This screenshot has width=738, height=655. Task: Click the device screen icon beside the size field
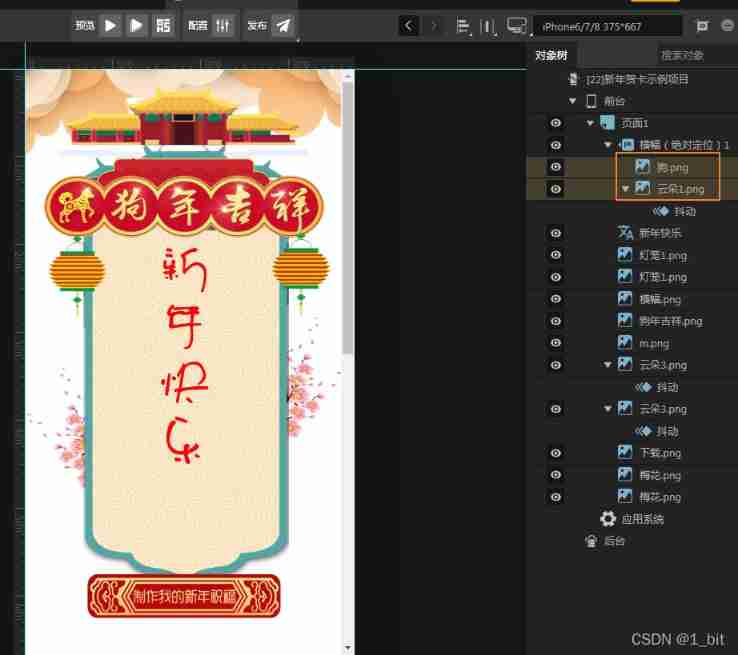point(517,26)
